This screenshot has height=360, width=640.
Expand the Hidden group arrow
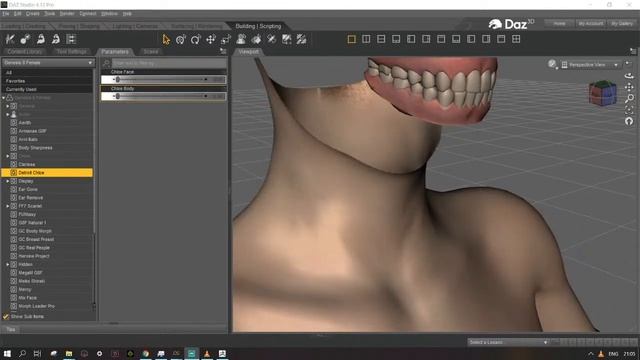pyautogui.click(x=7, y=264)
